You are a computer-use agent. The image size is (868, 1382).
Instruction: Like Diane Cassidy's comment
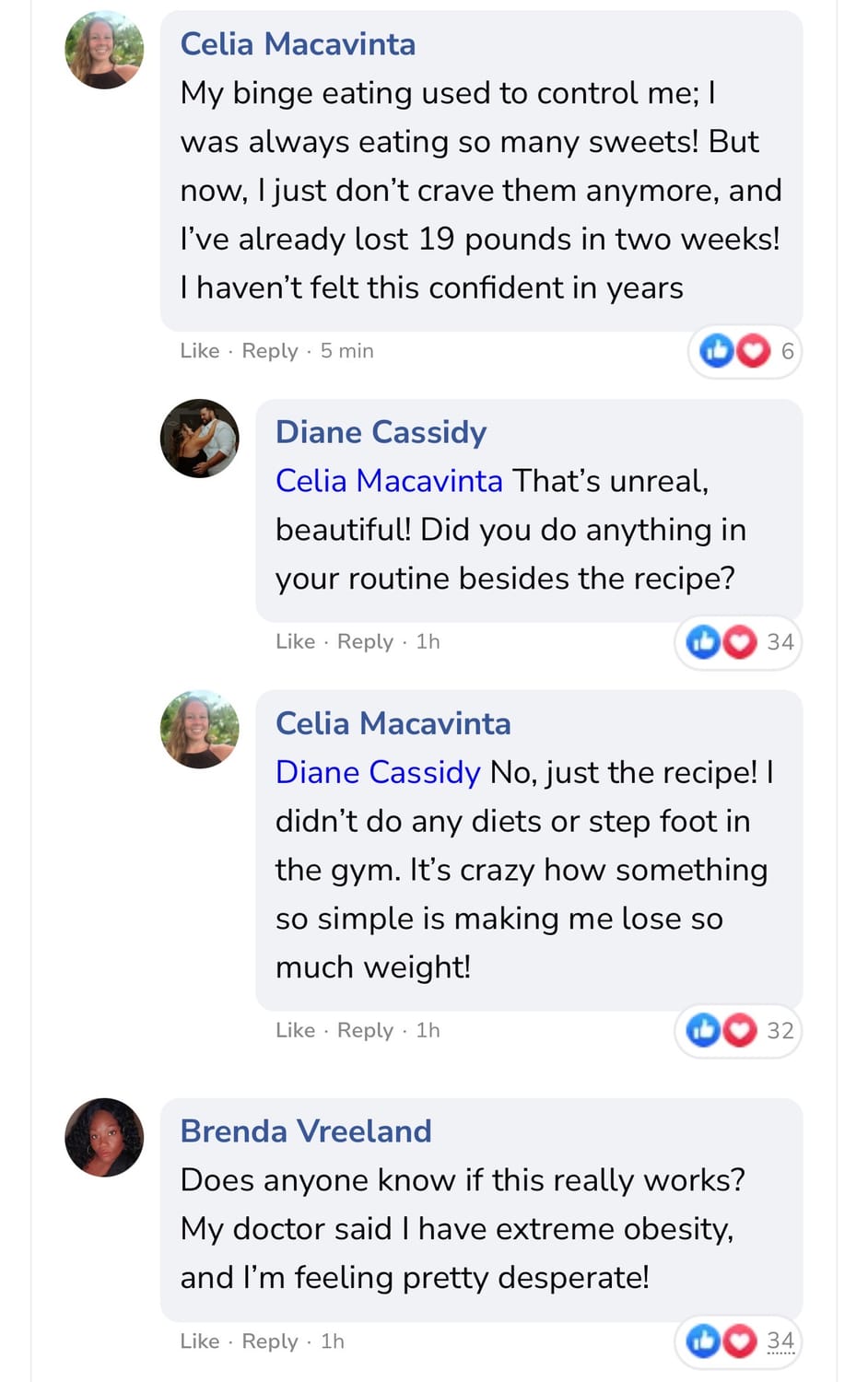pos(295,642)
